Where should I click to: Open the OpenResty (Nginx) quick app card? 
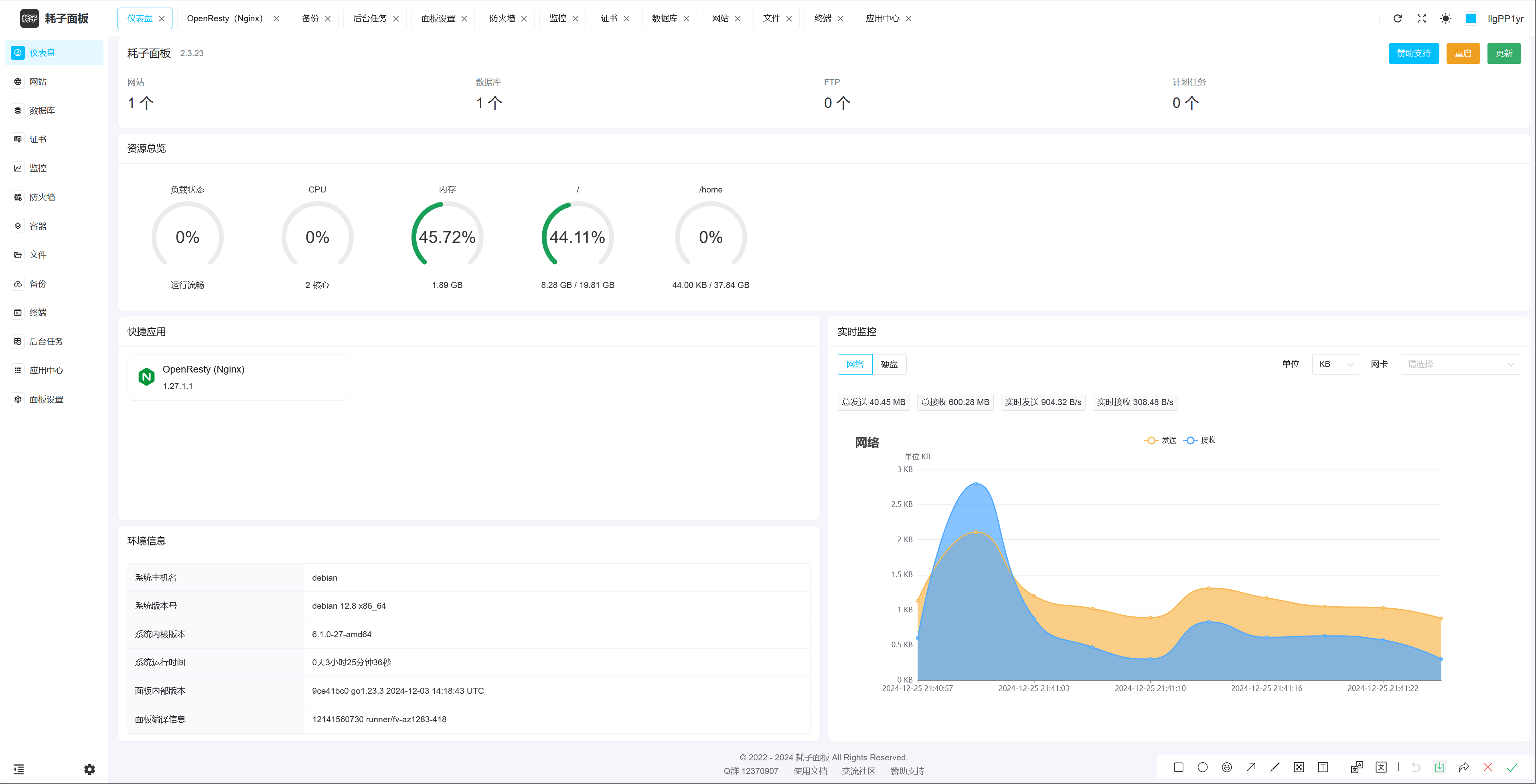point(239,377)
